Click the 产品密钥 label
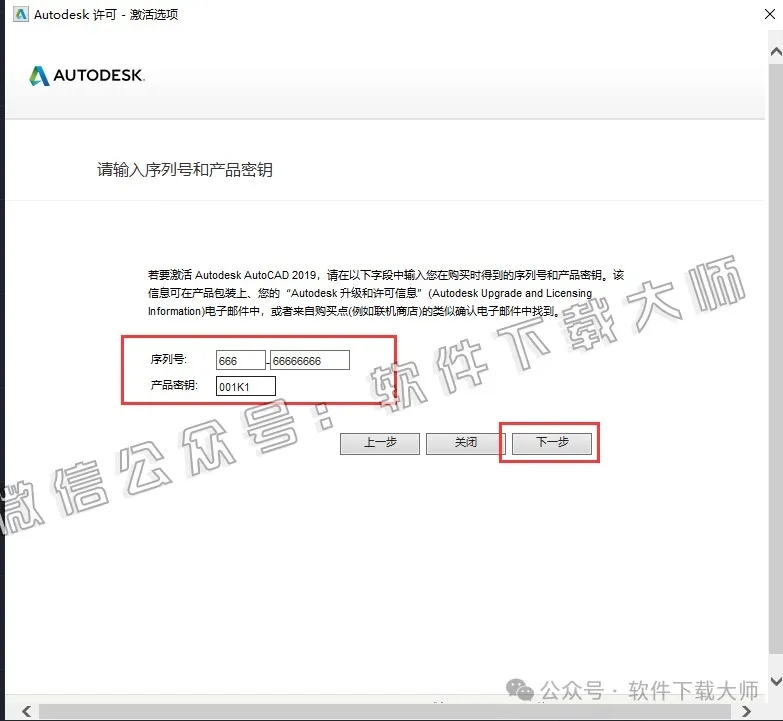Viewport: 783px width, 721px height. [174, 385]
